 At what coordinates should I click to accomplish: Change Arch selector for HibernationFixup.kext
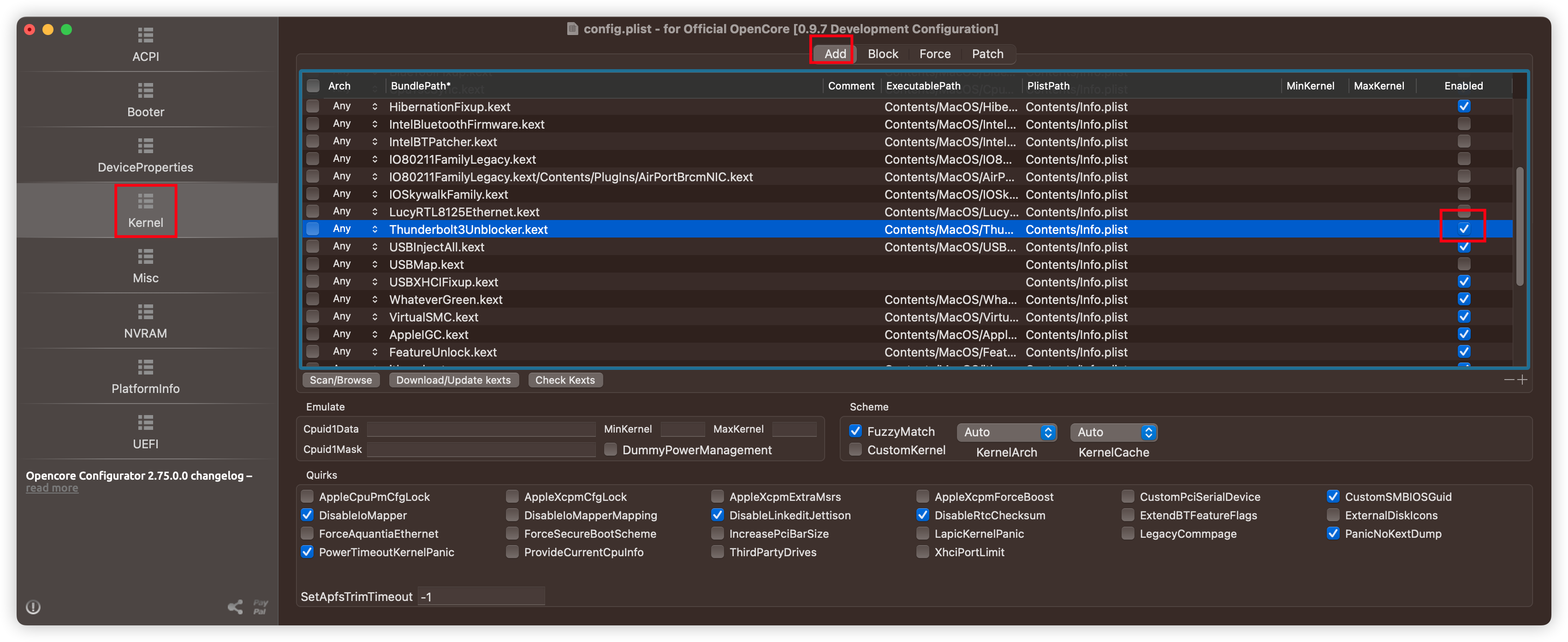pos(374,106)
